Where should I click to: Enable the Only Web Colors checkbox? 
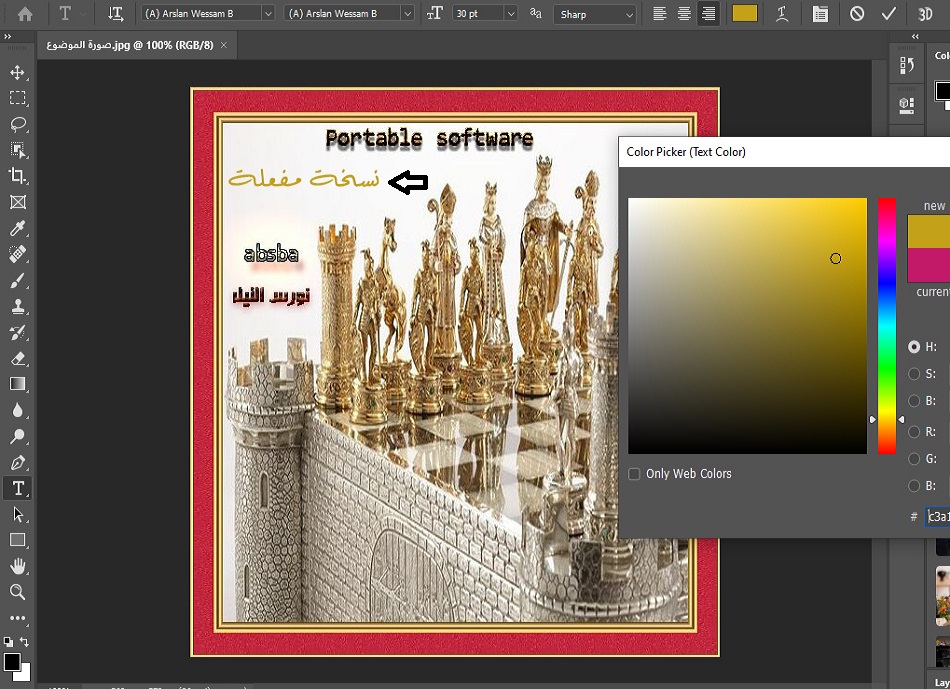(634, 474)
